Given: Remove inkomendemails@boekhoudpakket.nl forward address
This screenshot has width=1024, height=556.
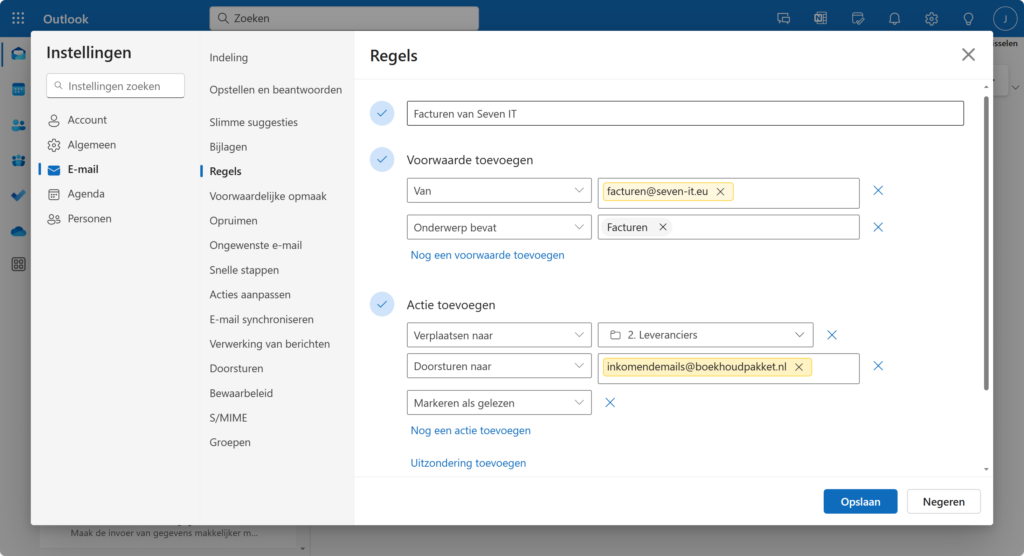Looking at the screenshot, I should 799,367.
